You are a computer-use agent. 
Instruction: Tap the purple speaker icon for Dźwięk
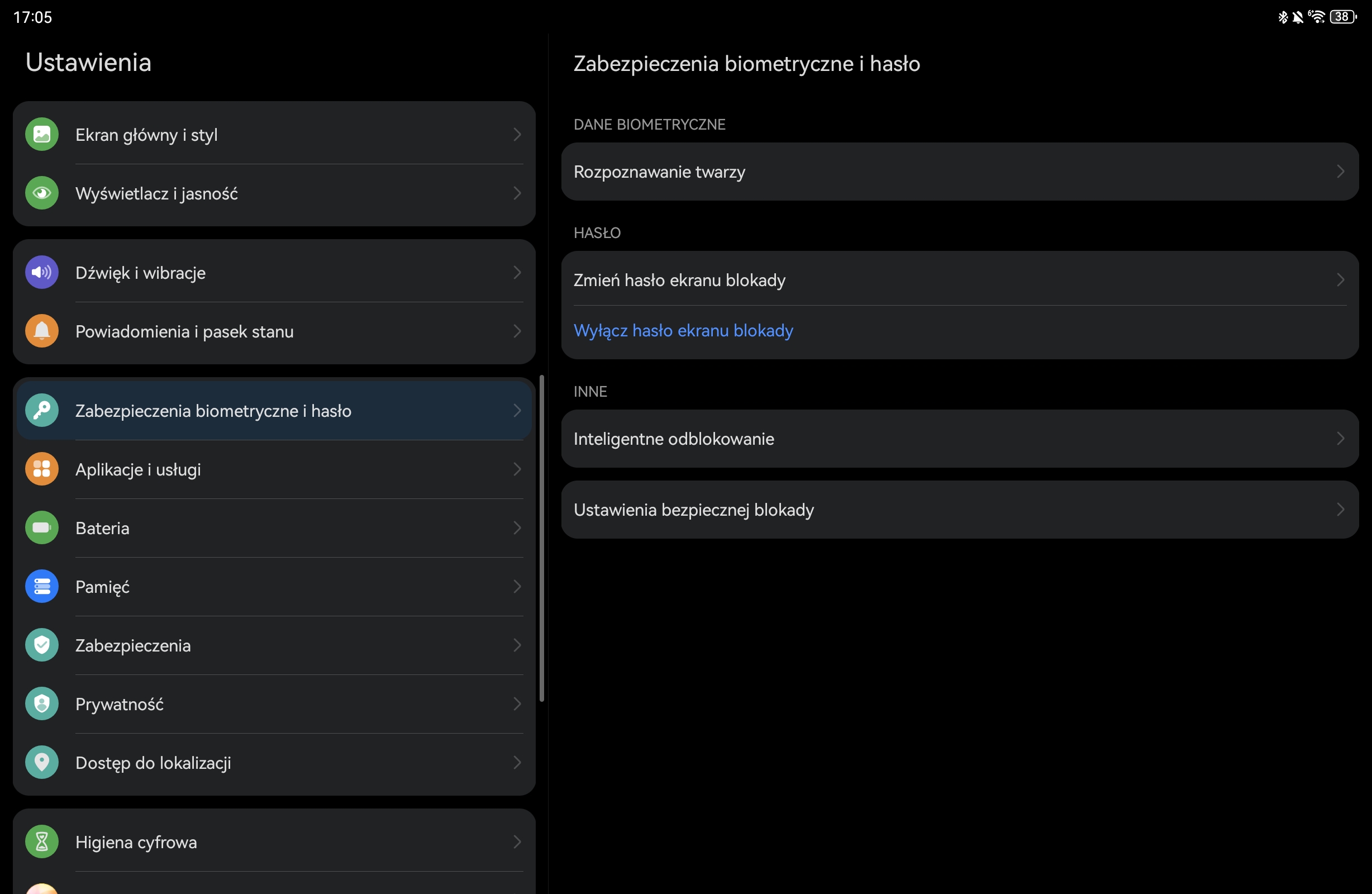pyautogui.click(x=41, y=272)
